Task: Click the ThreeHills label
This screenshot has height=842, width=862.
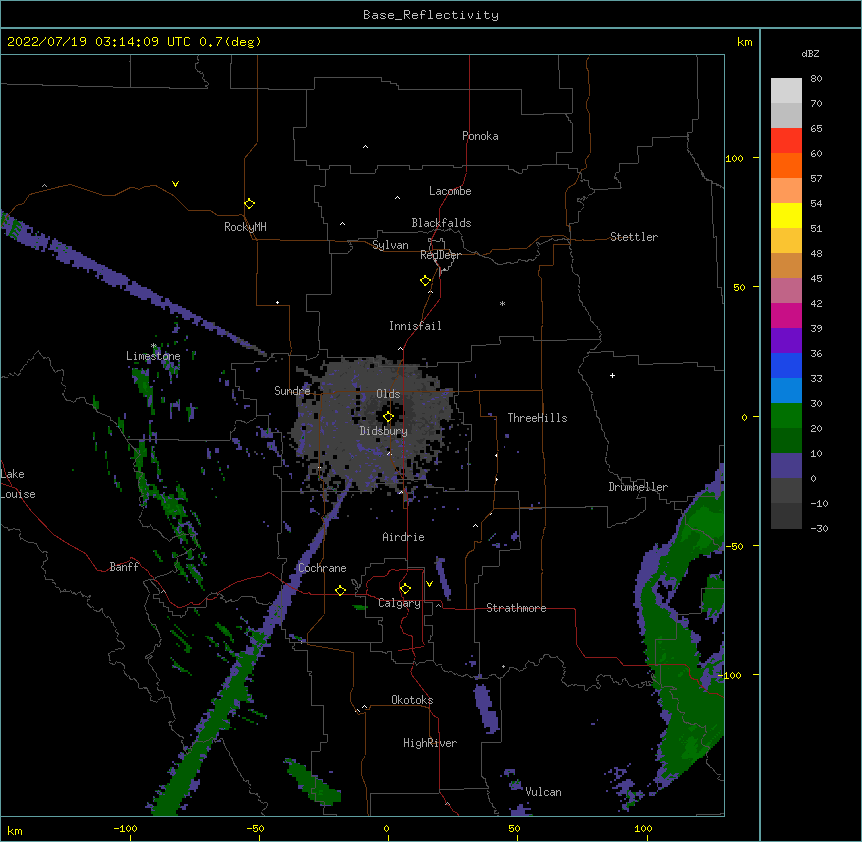Action: click(537, 418)
